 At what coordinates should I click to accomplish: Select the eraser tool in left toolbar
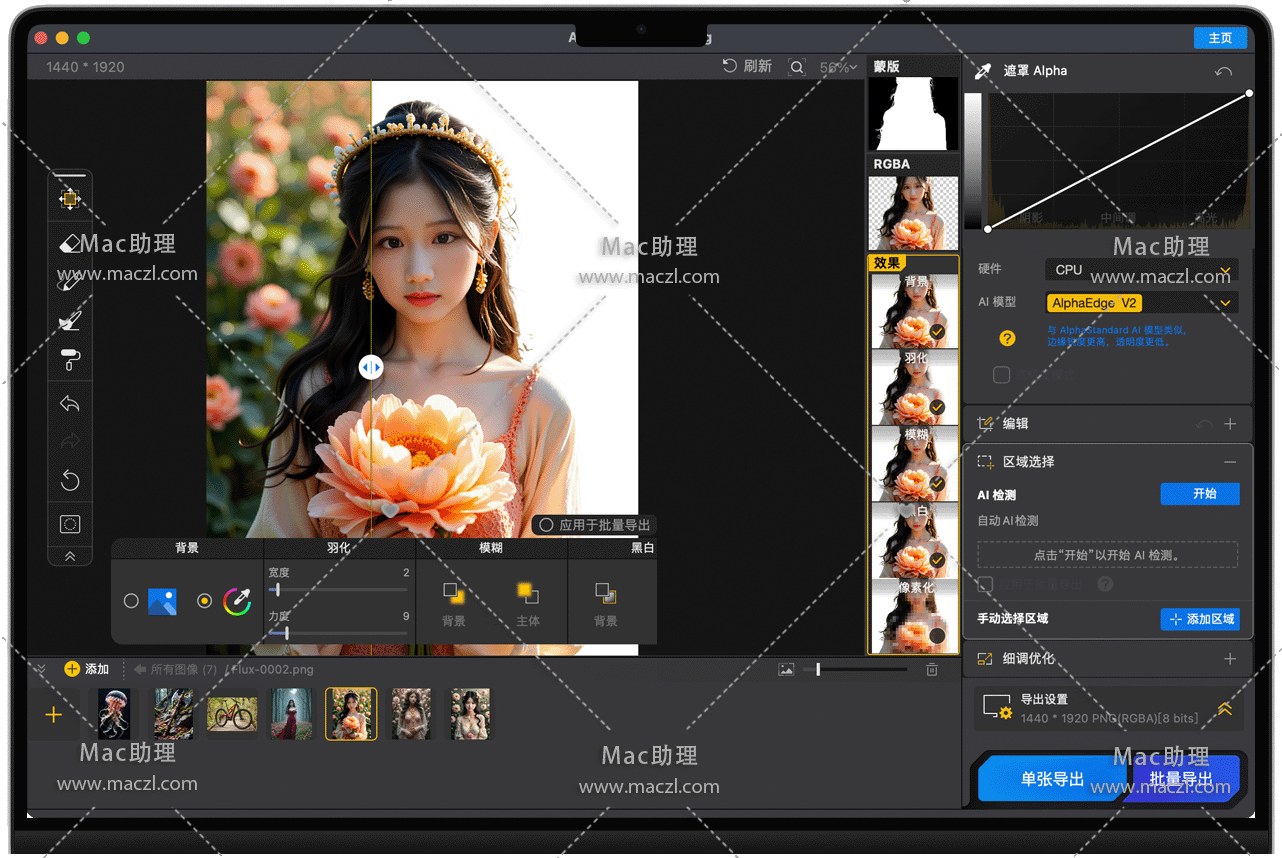point(70,243)
